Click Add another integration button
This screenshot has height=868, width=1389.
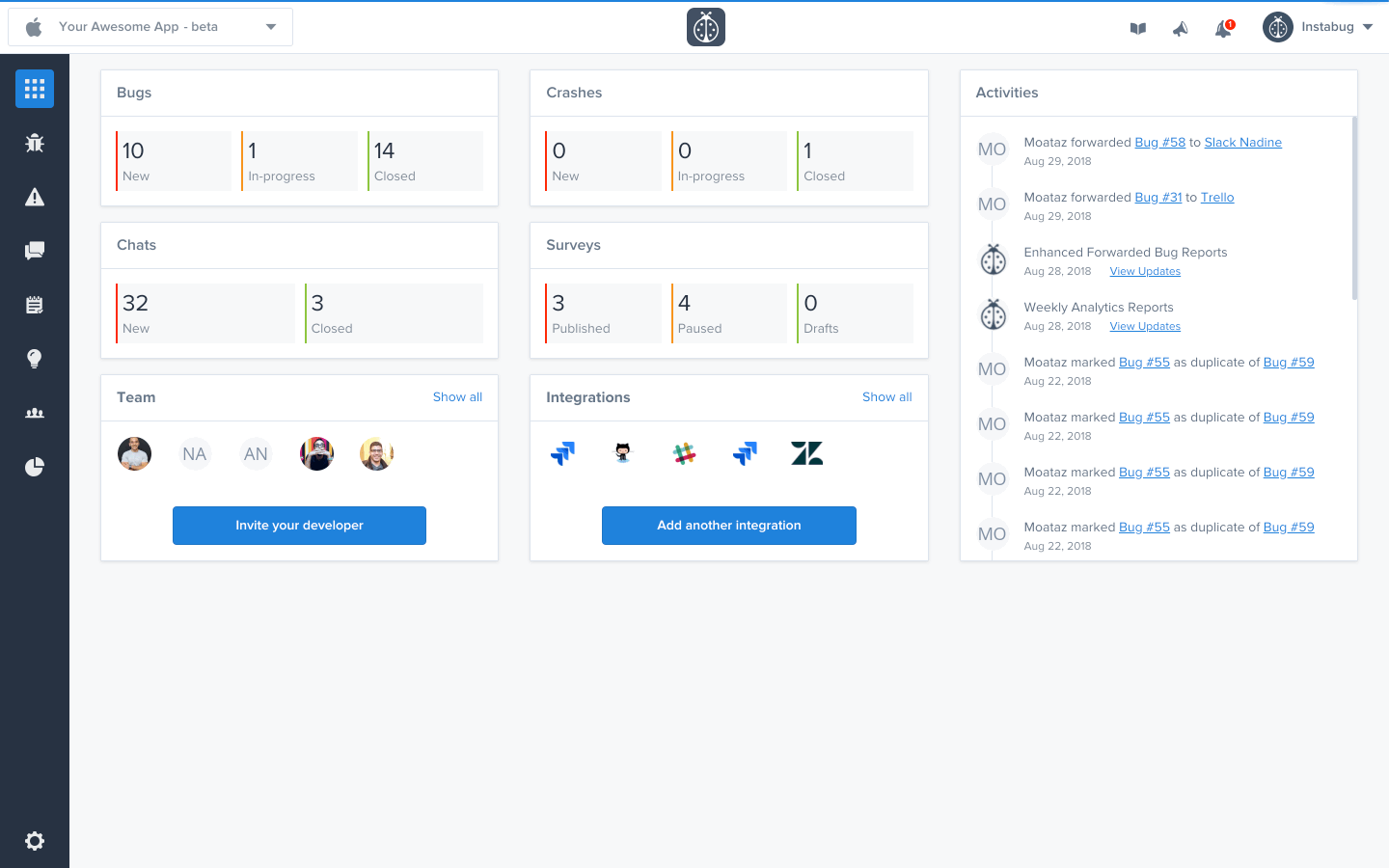click(729, 526)
